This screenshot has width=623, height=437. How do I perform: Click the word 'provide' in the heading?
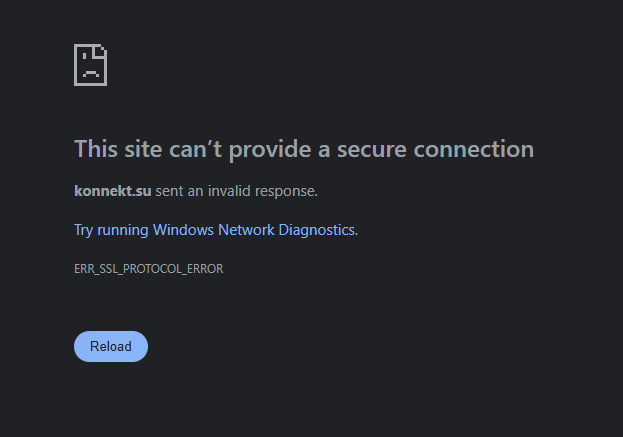pyautogui.click(x=270, y=150)
